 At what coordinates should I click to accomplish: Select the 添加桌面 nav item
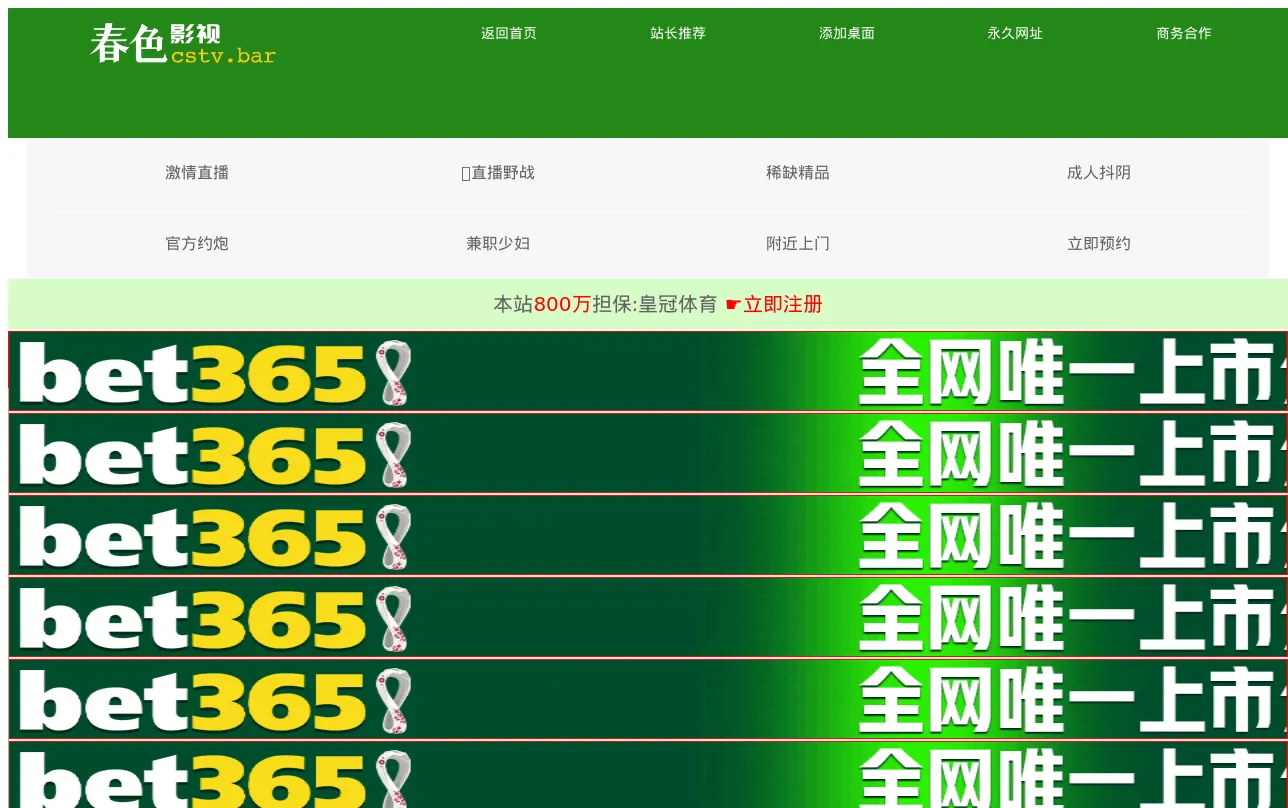pyautogui.click(x=847, y=33)
